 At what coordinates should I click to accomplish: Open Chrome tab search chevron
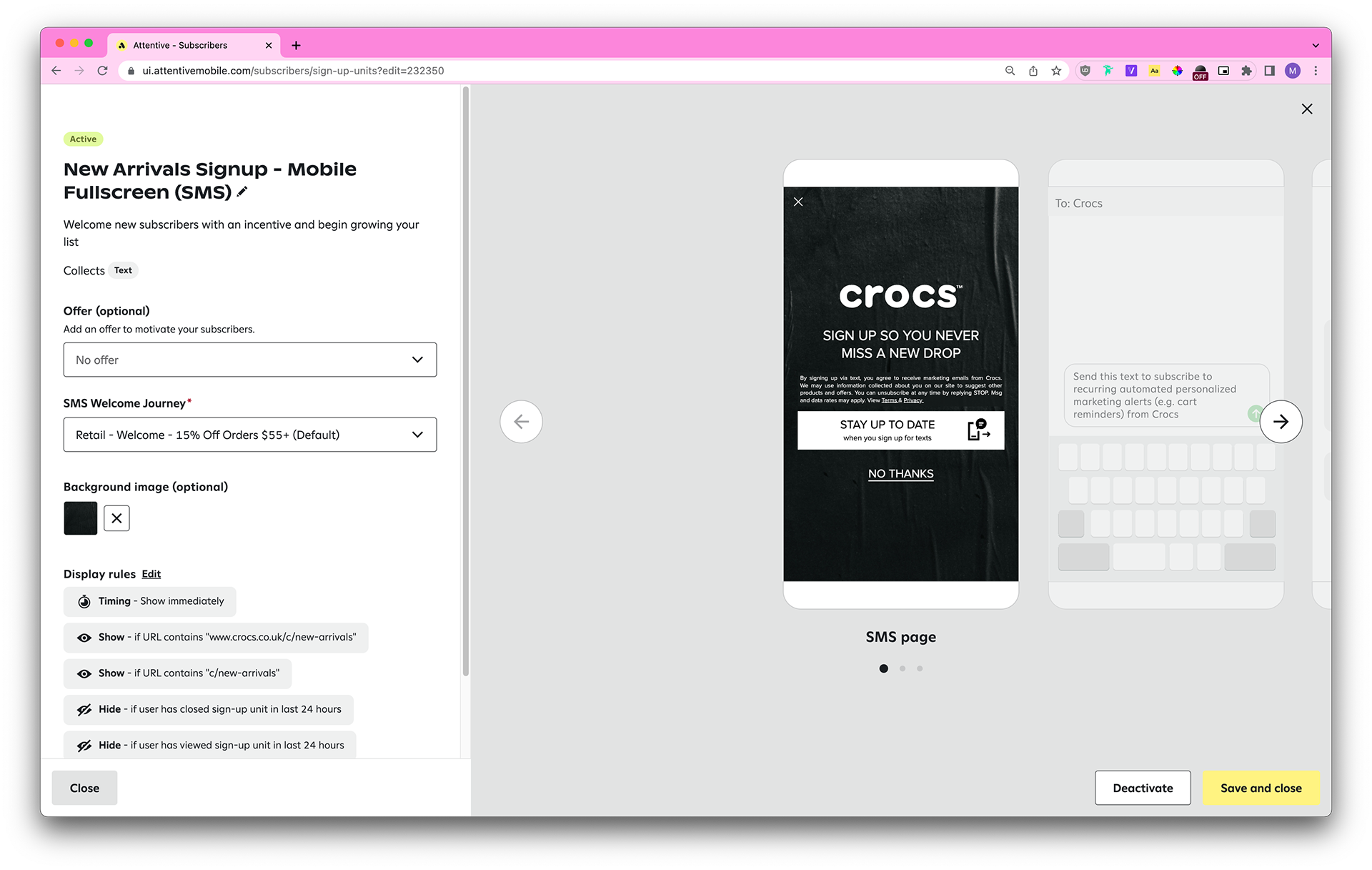[1315, 45]
